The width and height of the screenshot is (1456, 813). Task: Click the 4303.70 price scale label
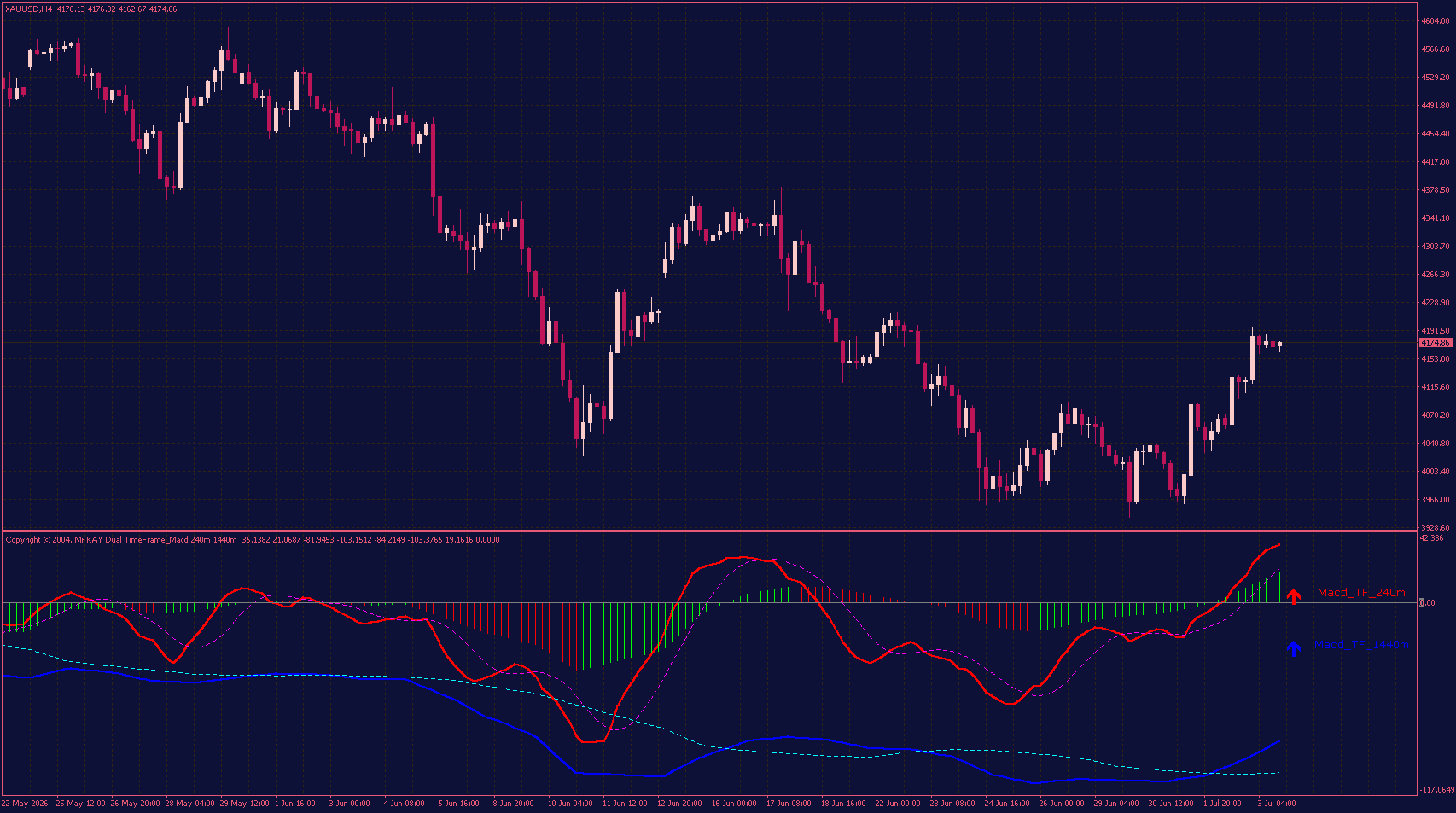coord(1436,247)
